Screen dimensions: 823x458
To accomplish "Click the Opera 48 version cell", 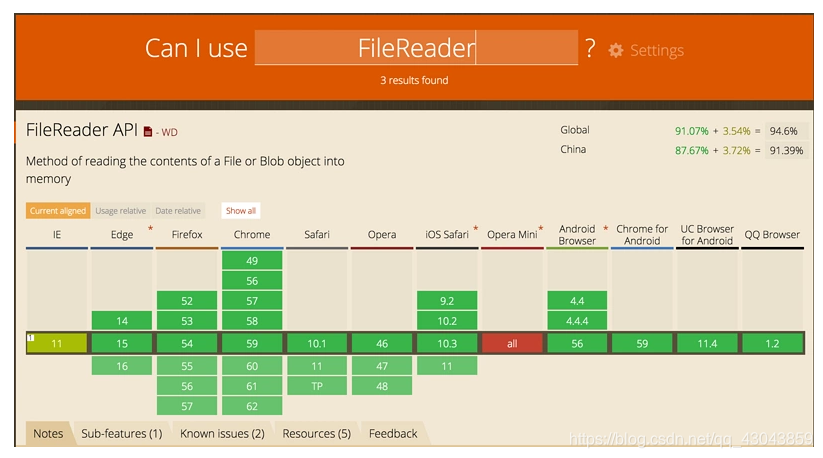I will coord(382,386).
